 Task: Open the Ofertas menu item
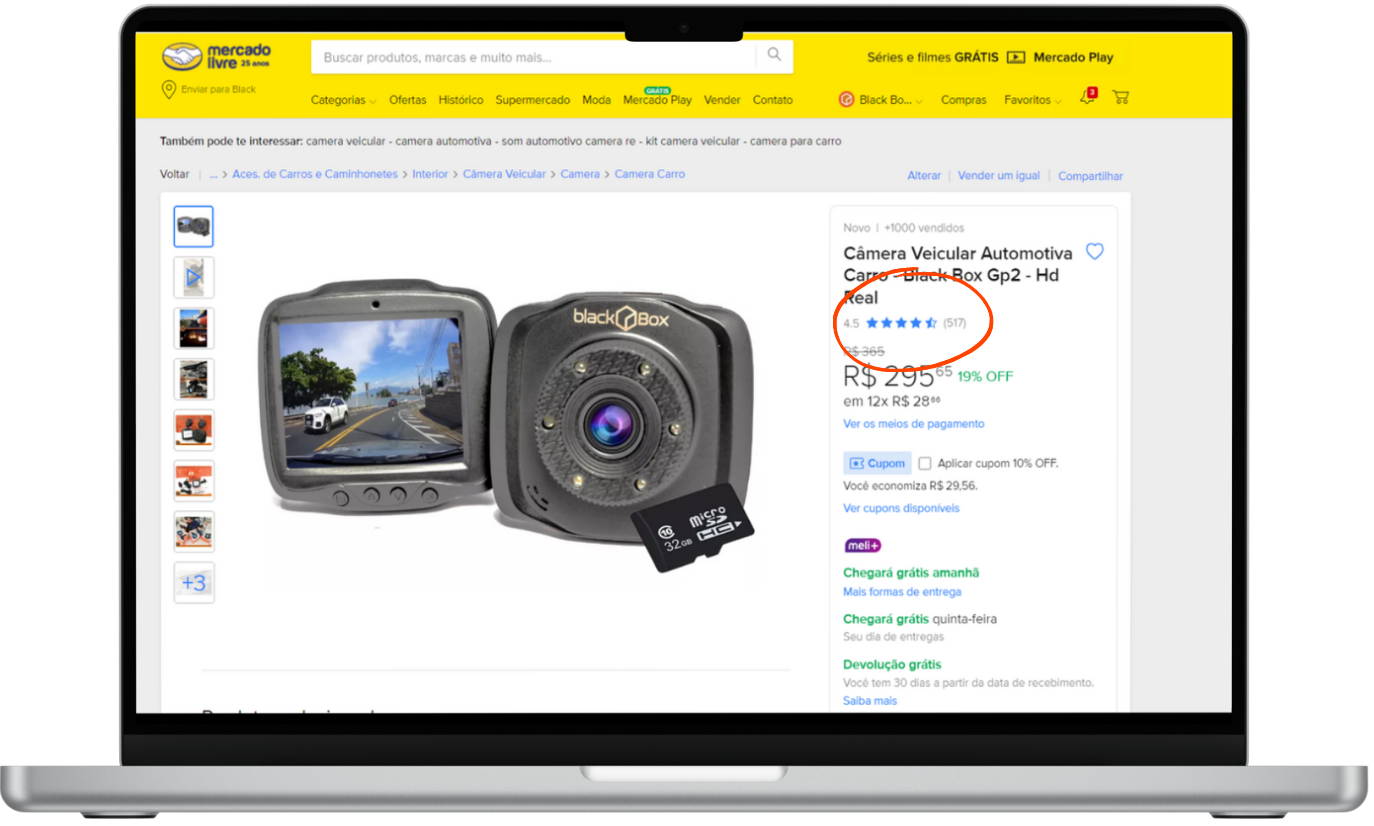pyautogui.click(x=408, y=100)
